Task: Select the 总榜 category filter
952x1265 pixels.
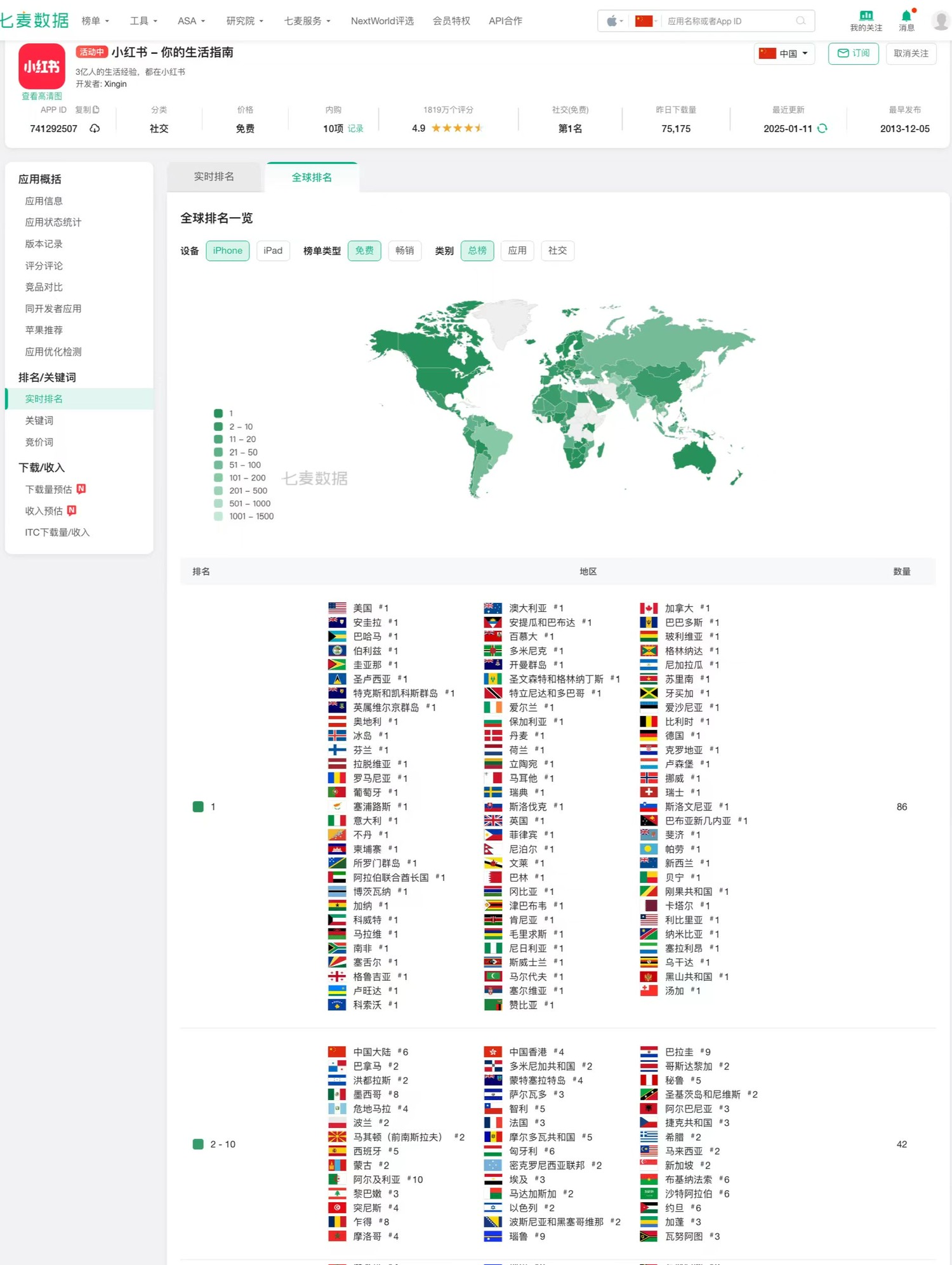Action: pyautogui.click(x=477, y=251)
